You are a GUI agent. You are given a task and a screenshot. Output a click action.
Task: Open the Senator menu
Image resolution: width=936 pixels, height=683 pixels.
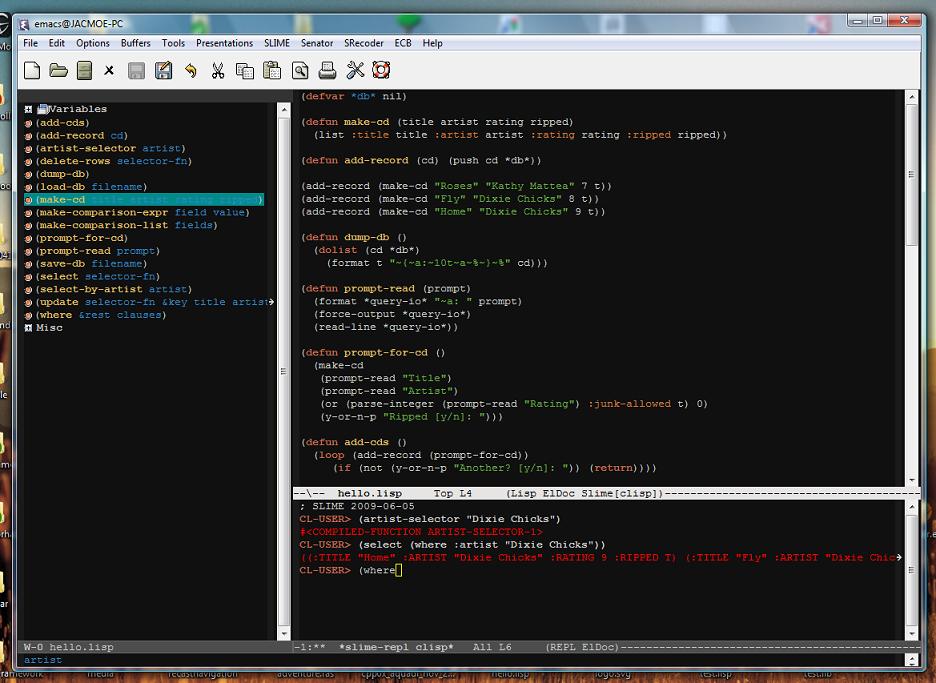317,43
